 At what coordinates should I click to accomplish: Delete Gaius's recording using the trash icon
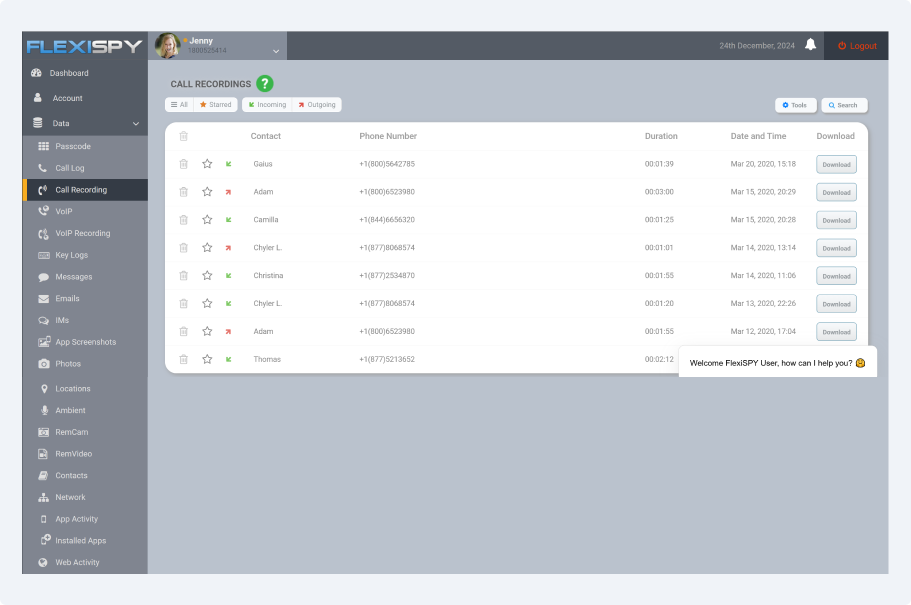[x=184, y=164]
